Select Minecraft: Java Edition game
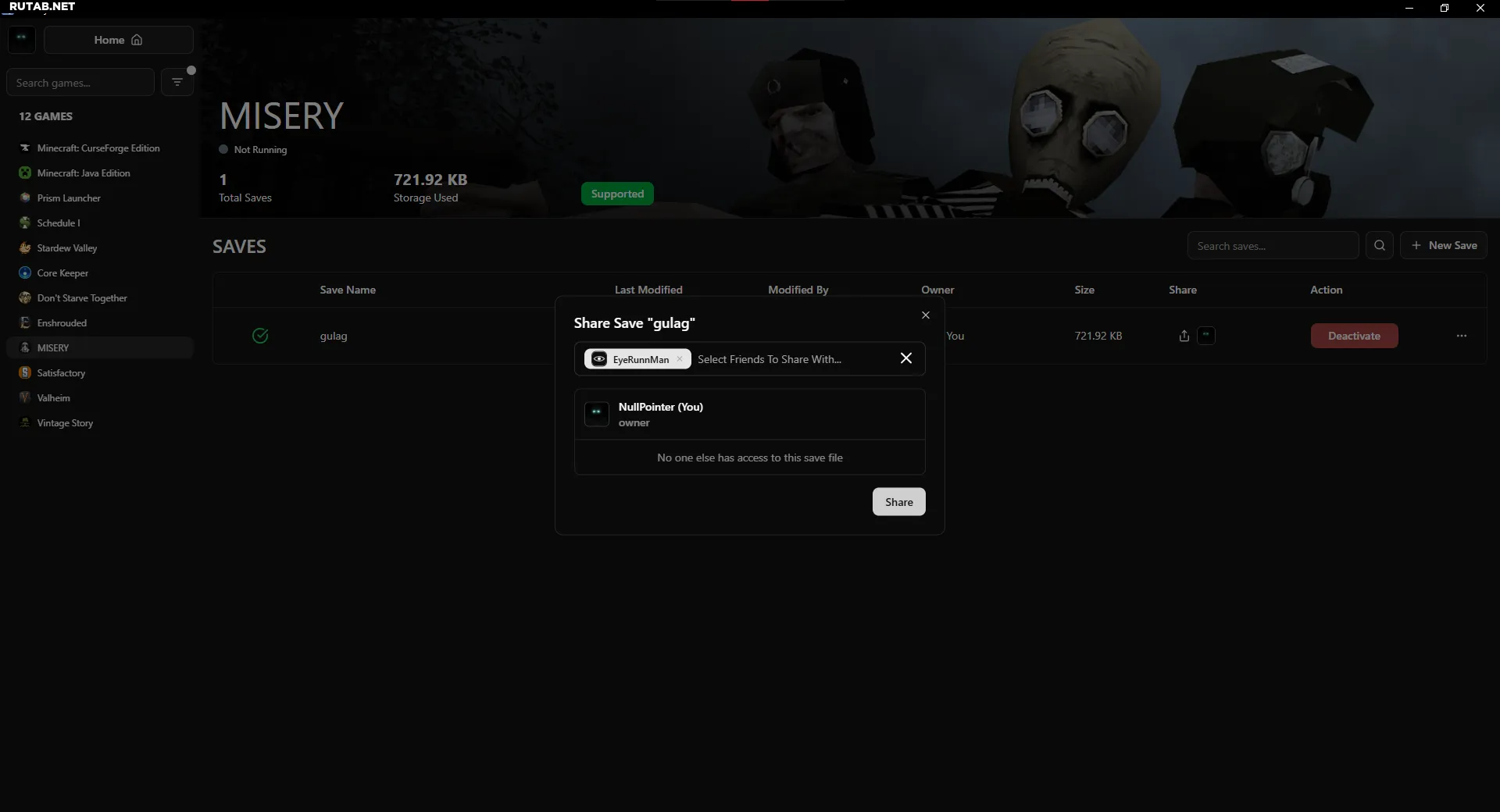Viewport: 1500px width, 812px height. pyautogui.click(x=84, y=173)
